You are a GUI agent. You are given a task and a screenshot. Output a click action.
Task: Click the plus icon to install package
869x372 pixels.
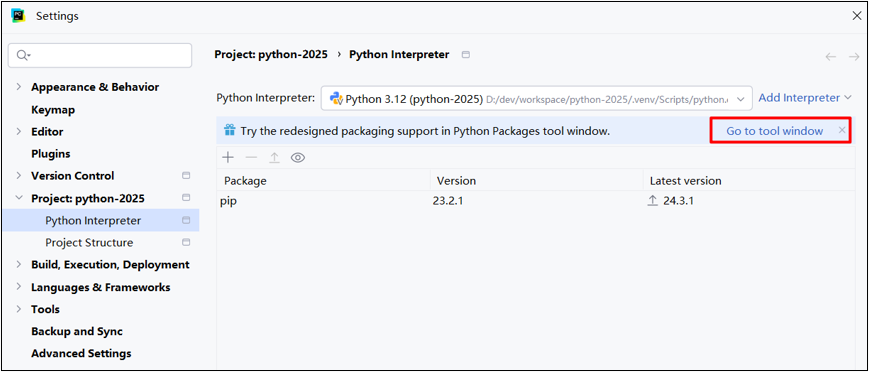228,157
